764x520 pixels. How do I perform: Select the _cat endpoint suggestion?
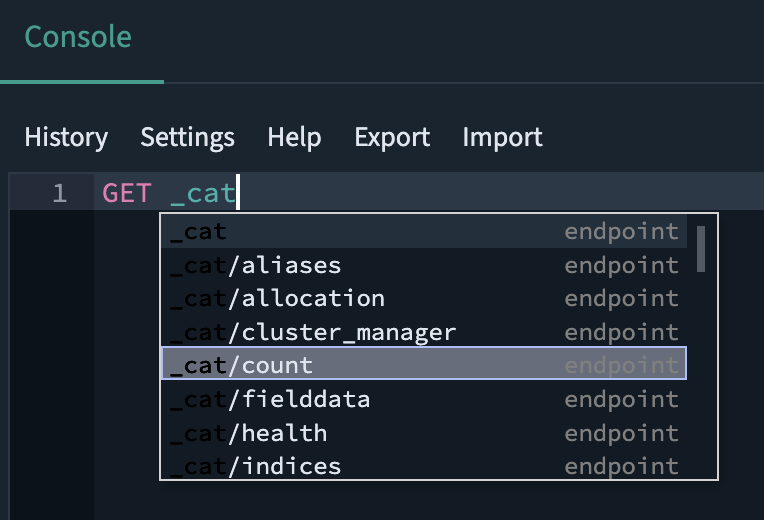(x=424, y=231)
